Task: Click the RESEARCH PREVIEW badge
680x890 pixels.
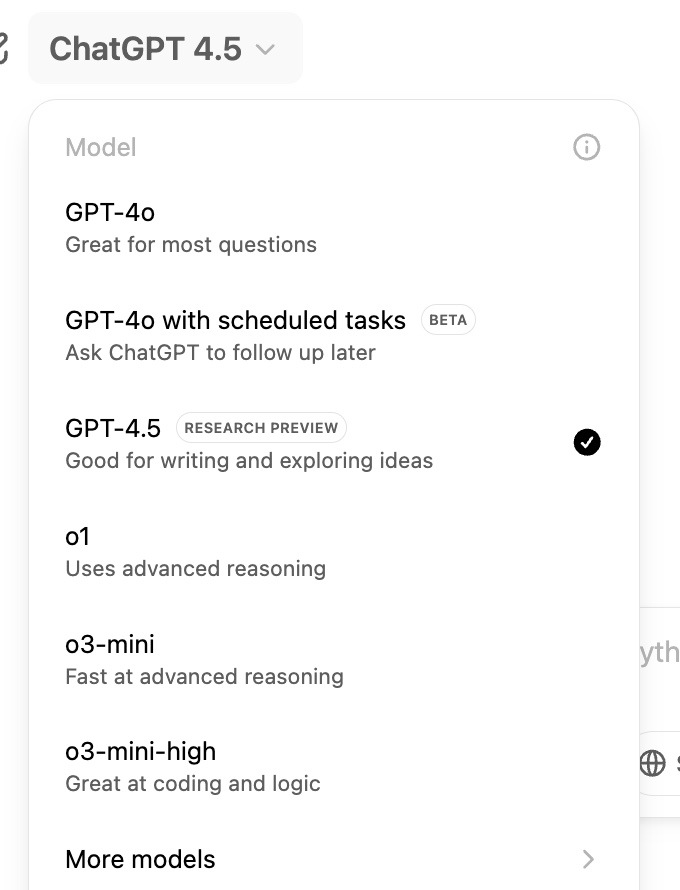Action: tap(261, 428)
